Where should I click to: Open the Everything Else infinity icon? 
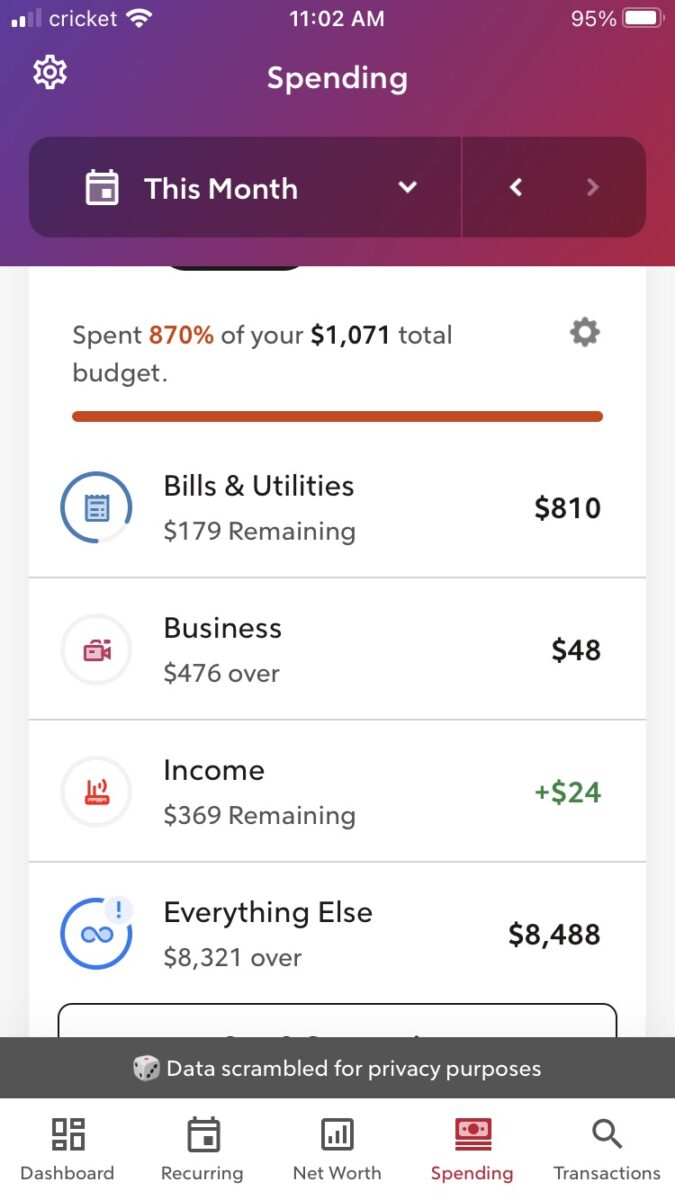tap(96, 933)
